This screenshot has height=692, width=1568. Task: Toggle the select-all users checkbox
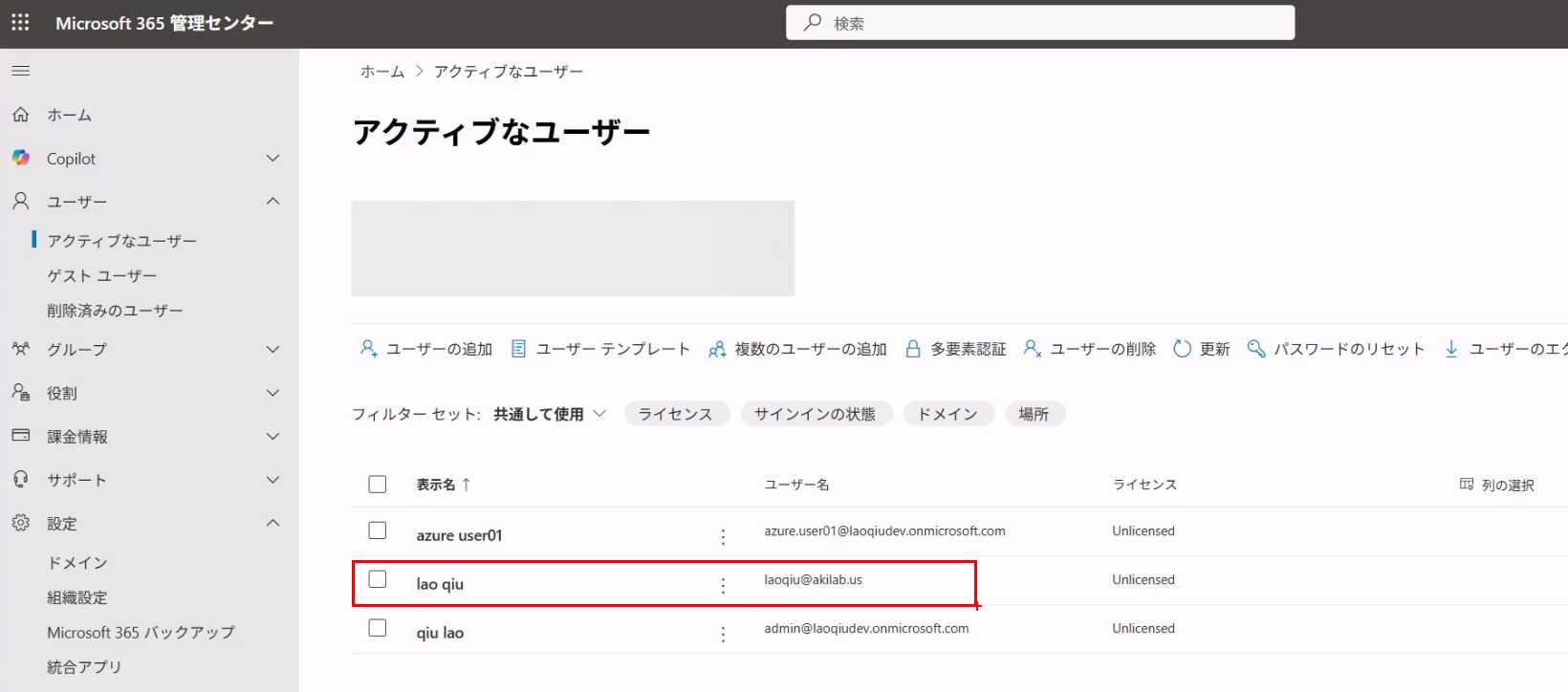pos(378,485)
